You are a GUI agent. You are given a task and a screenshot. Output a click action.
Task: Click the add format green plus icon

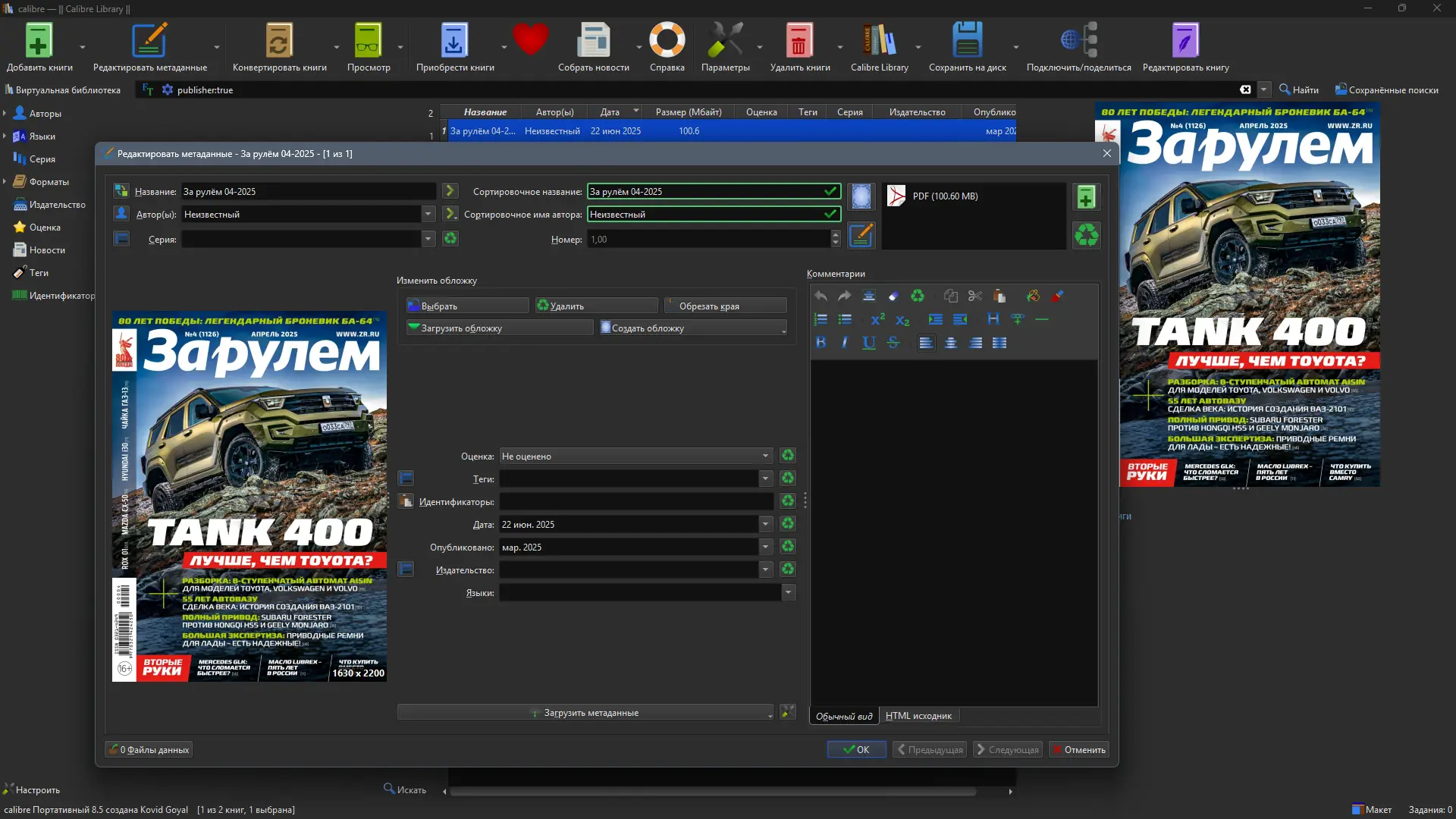(1086, 197)
